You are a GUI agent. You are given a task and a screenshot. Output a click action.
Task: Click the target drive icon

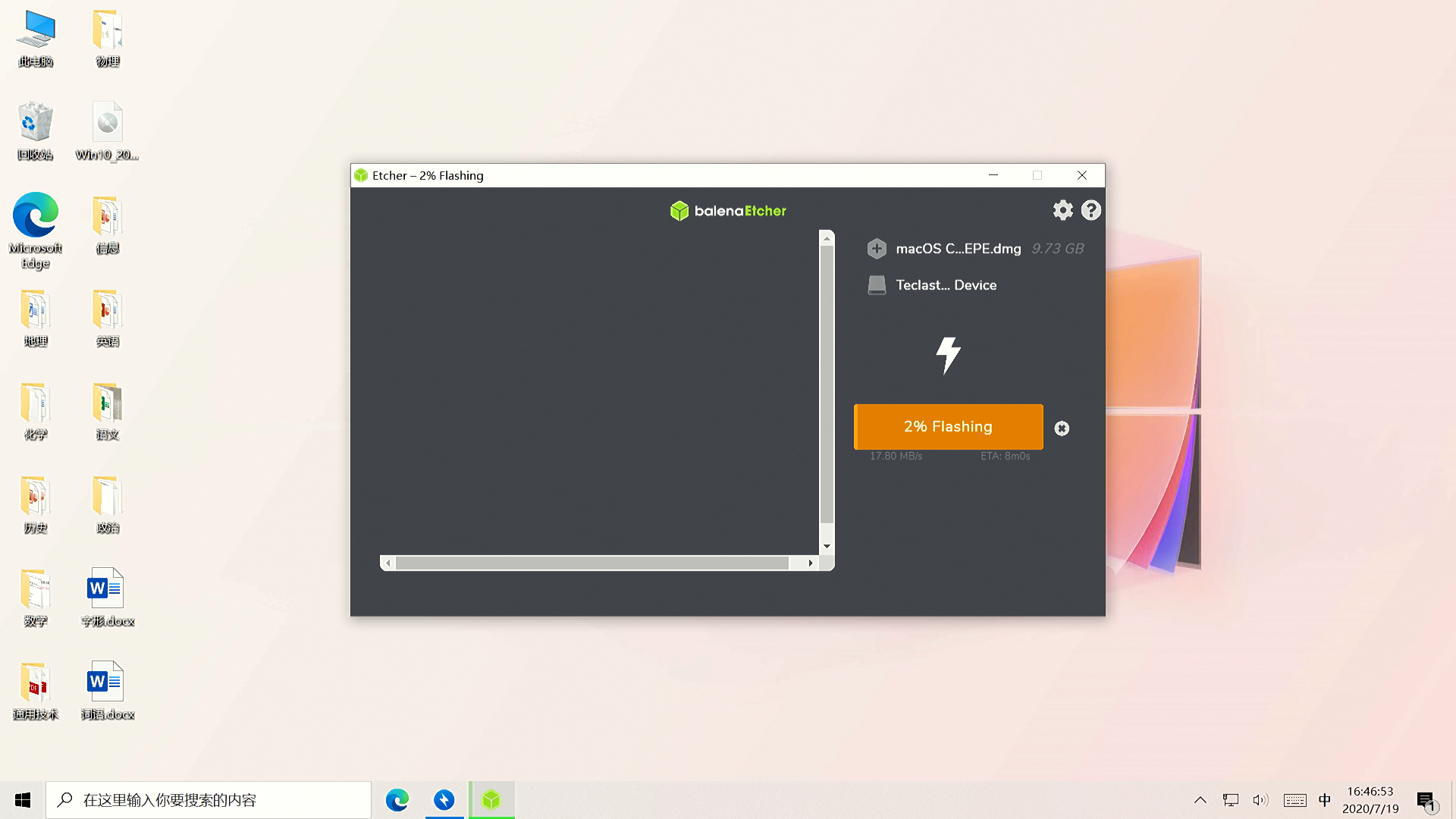[877, 285]
